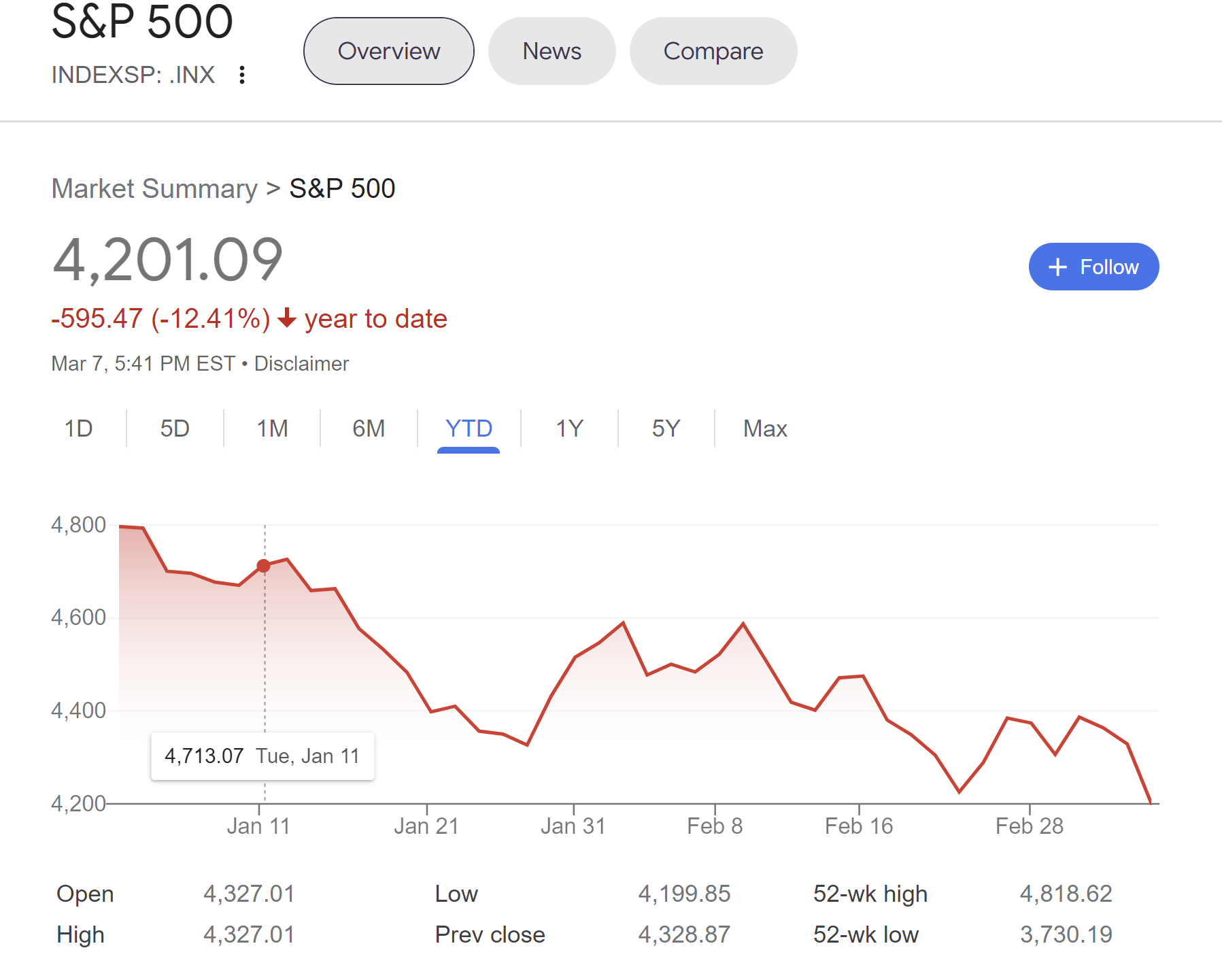
Task: Choose the 6M time range
Action: pos(369,428)
